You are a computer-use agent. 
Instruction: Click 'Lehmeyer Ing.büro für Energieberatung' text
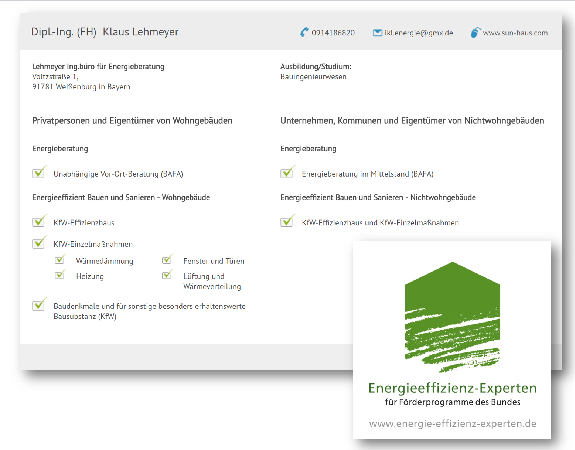pos(98,66)
